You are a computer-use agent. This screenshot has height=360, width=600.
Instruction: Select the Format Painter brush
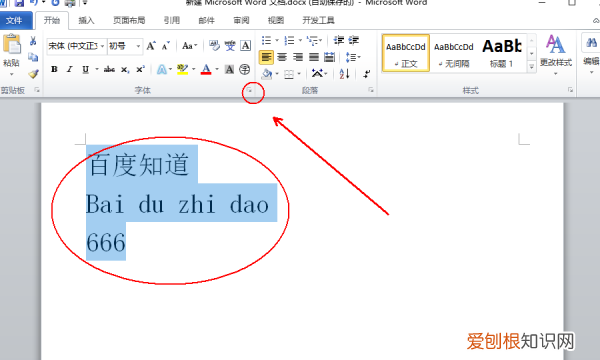33,73
